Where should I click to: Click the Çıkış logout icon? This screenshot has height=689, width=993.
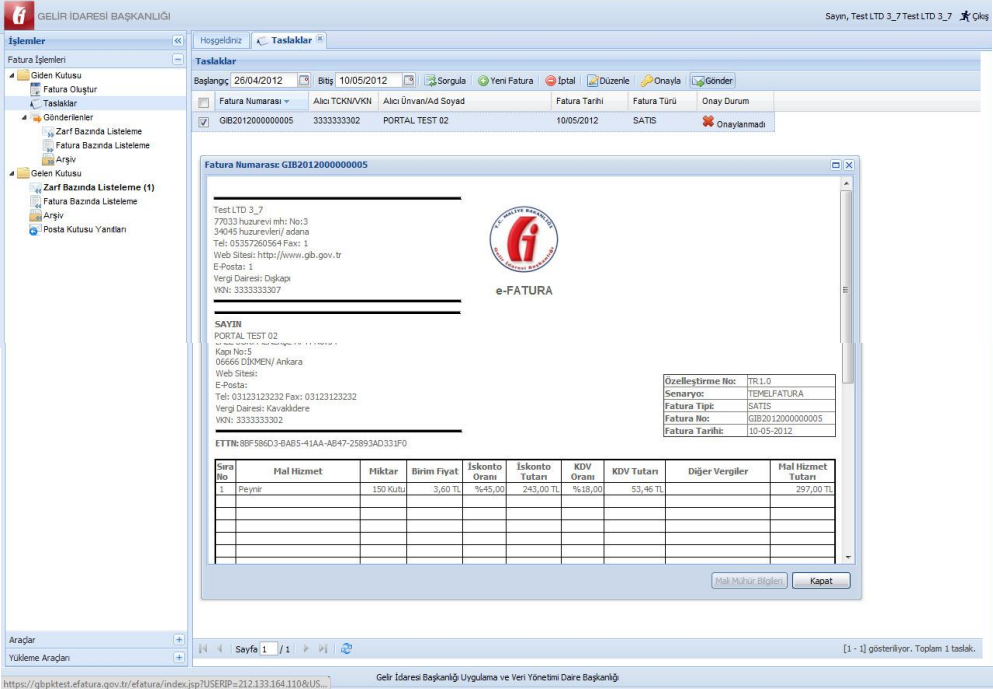click(x=965, y=16)
